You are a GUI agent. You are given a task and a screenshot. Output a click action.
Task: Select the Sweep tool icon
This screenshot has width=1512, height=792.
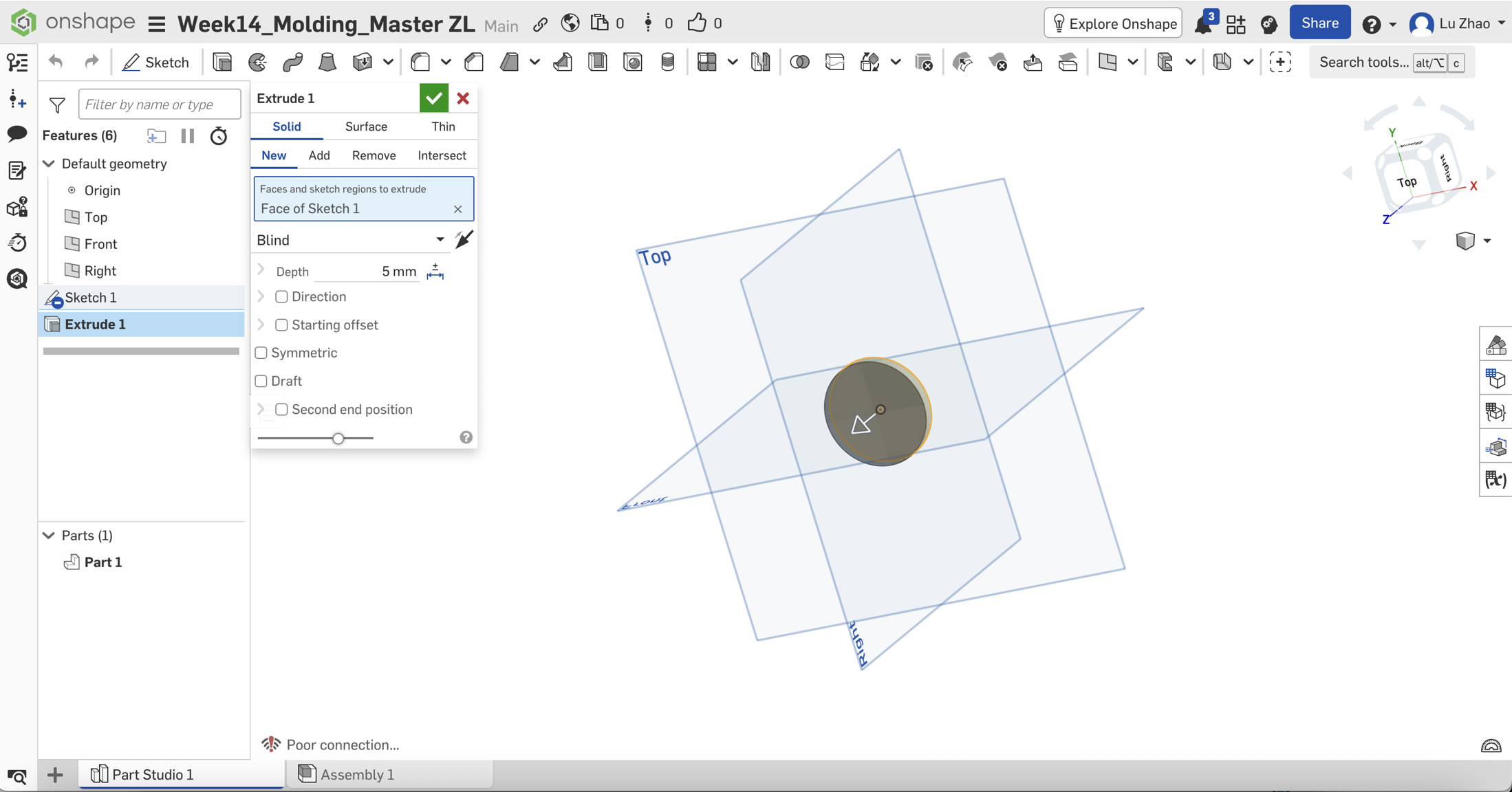click(292, 63)
